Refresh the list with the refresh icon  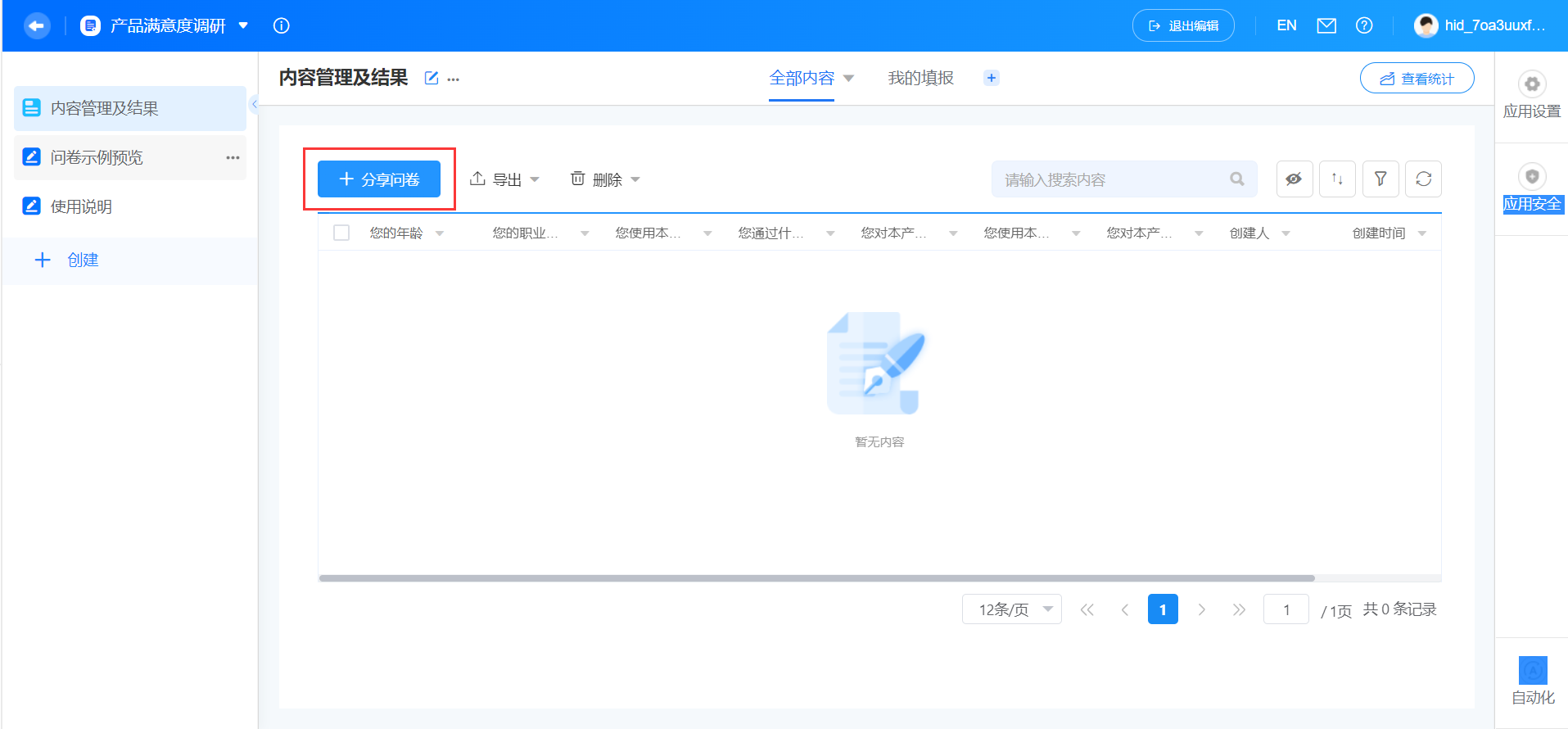coord(1424,179)
